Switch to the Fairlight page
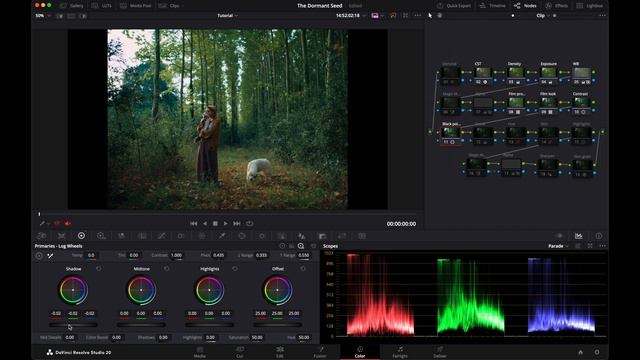This screenshot has height=360, width=640. tap(400, 352)
